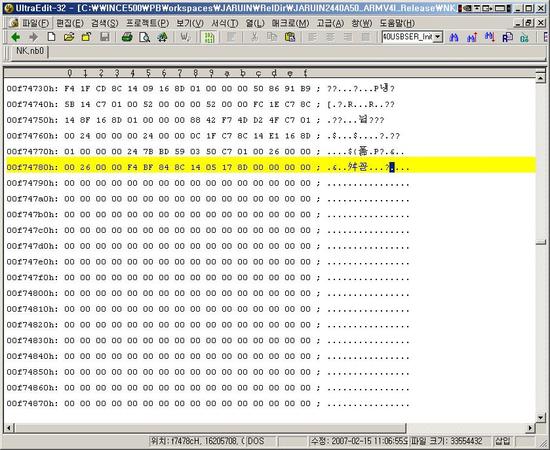Click the Find Previous binoculars icon
This screenshot has width=550, height=450.
[472, 37]
